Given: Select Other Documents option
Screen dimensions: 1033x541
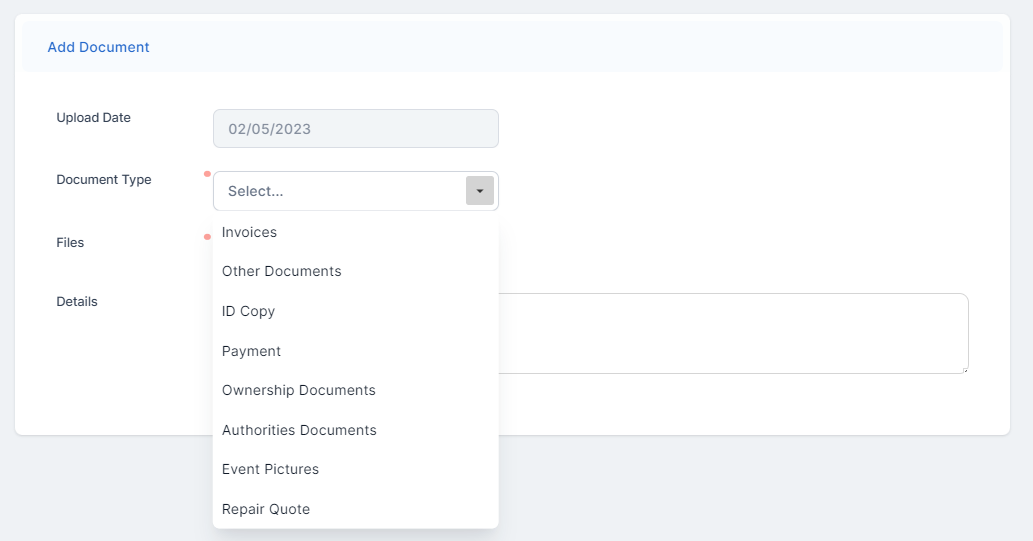Looking at the screenshot, I should 281,271.
